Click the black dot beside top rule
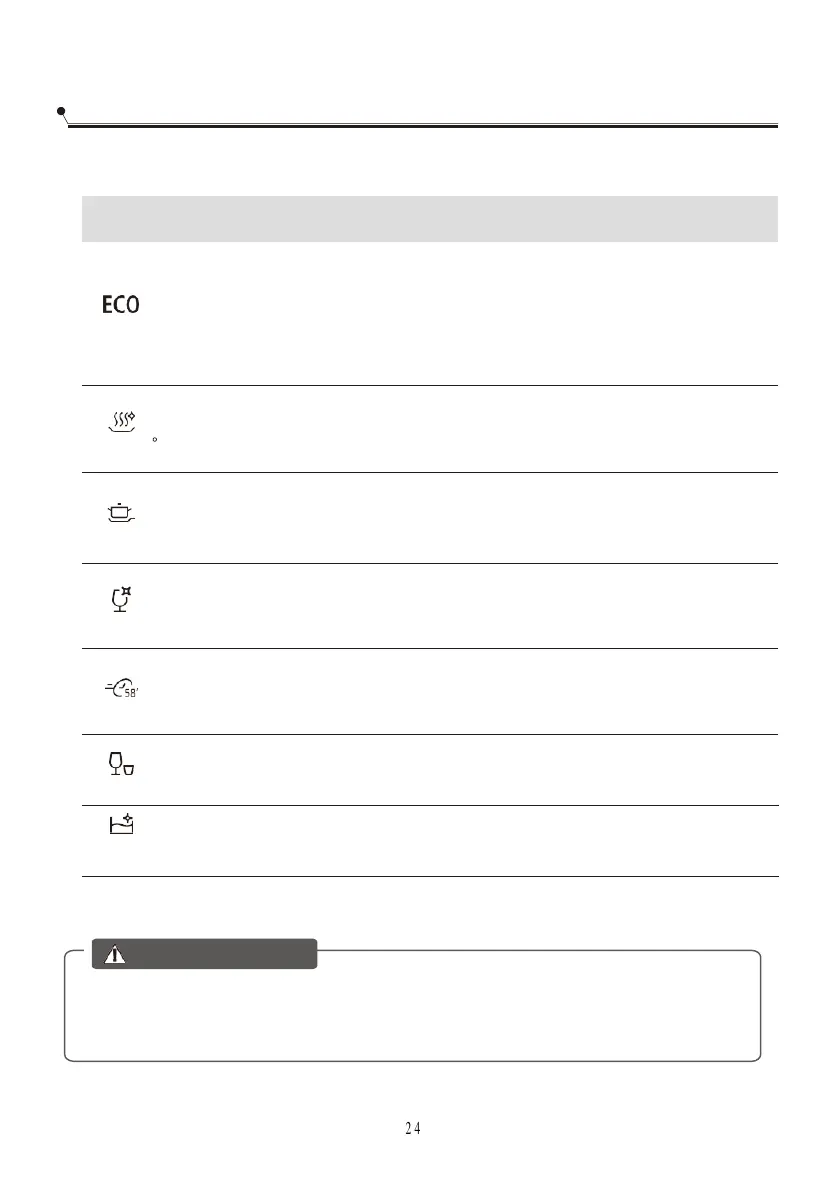Screen dimensions: 838x1191 click(x=61, y=110)
